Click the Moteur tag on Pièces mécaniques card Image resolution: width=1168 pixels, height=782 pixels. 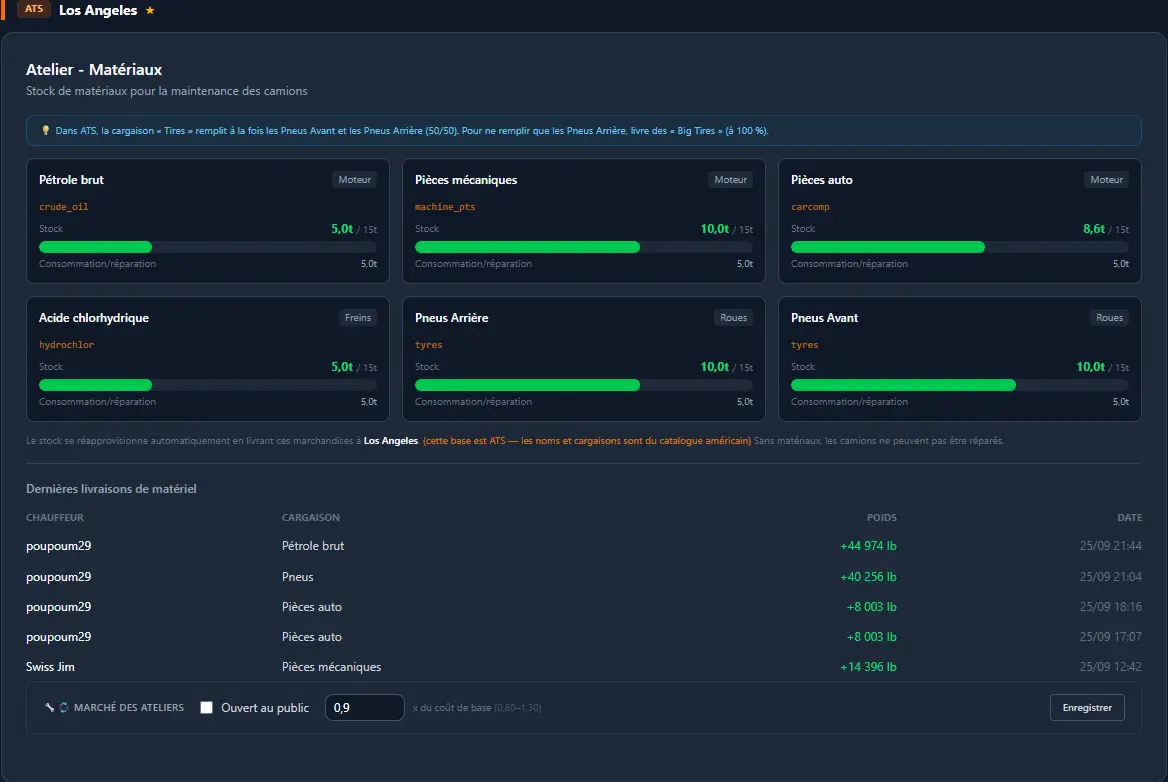(x=730, y=179)
